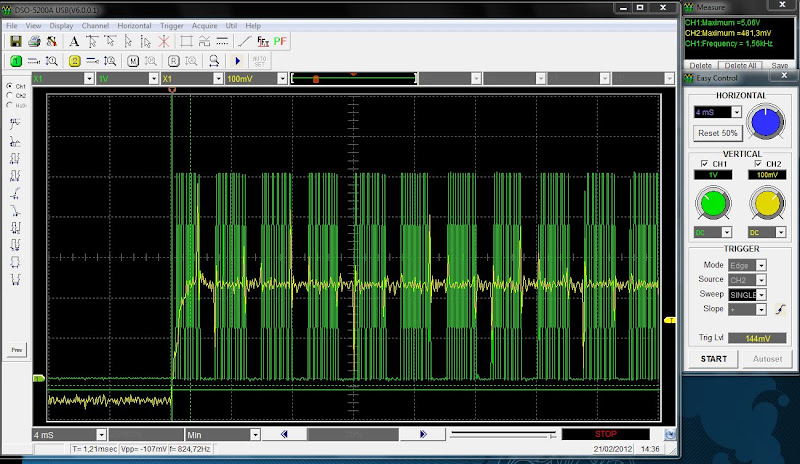Click the trigger position bar above waveform
The image size is (800, 464).
[354, 79]
